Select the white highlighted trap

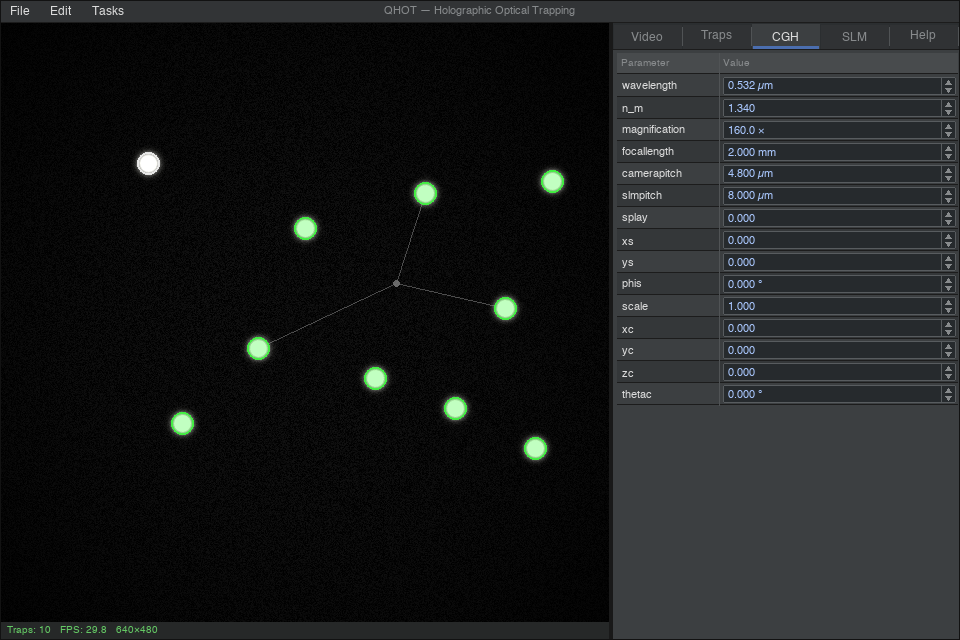[148, 164]
